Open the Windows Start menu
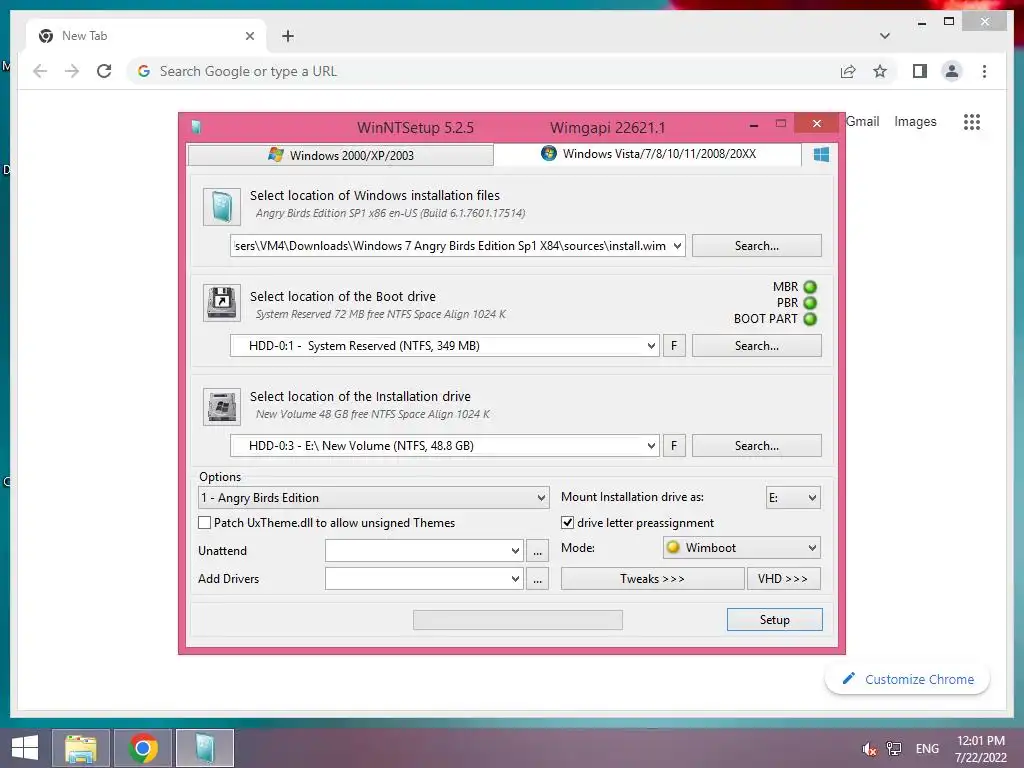This screenshot has height=768, width=1024. pos(25,748)
